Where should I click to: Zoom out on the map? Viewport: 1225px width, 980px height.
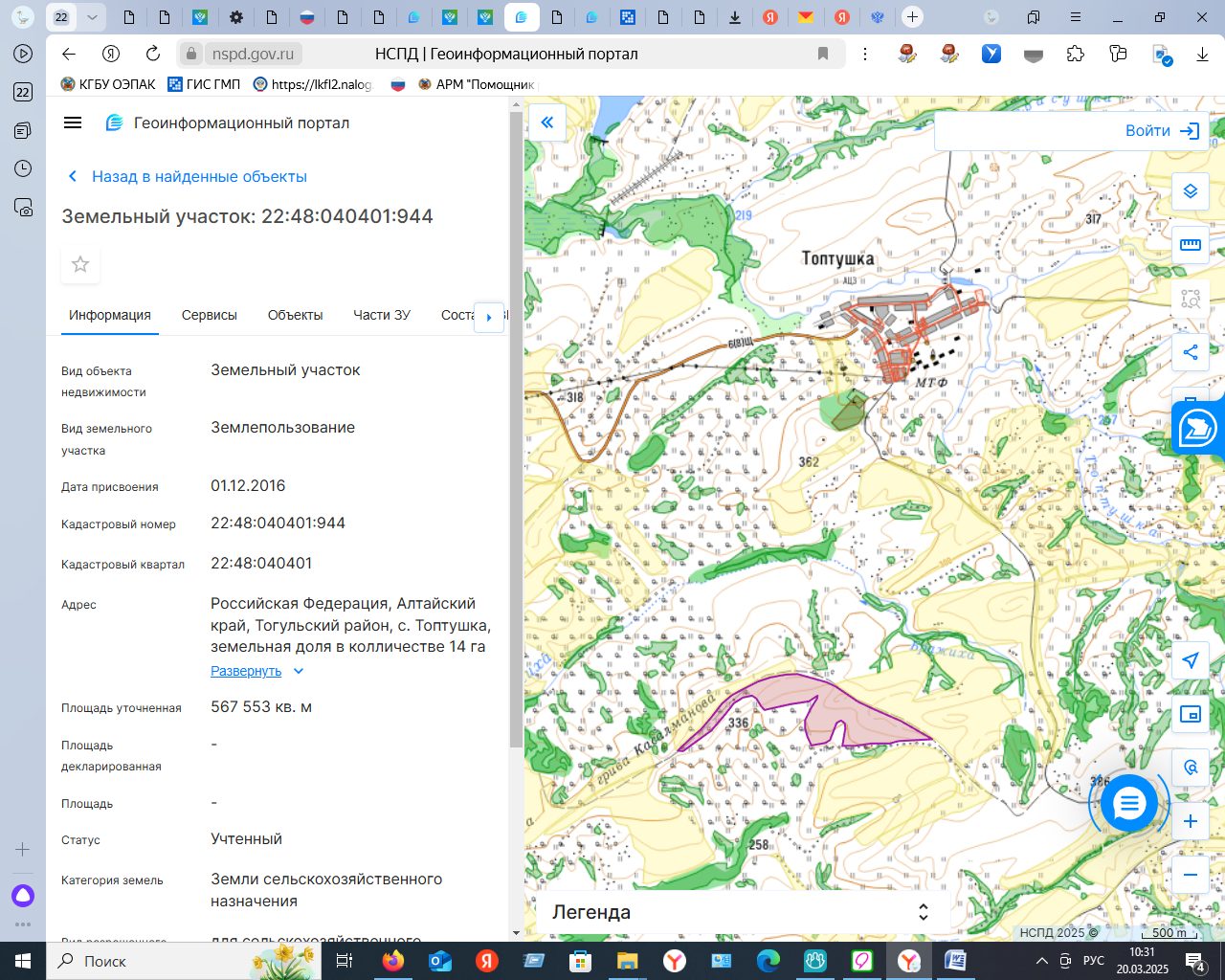click(1191, 875)
